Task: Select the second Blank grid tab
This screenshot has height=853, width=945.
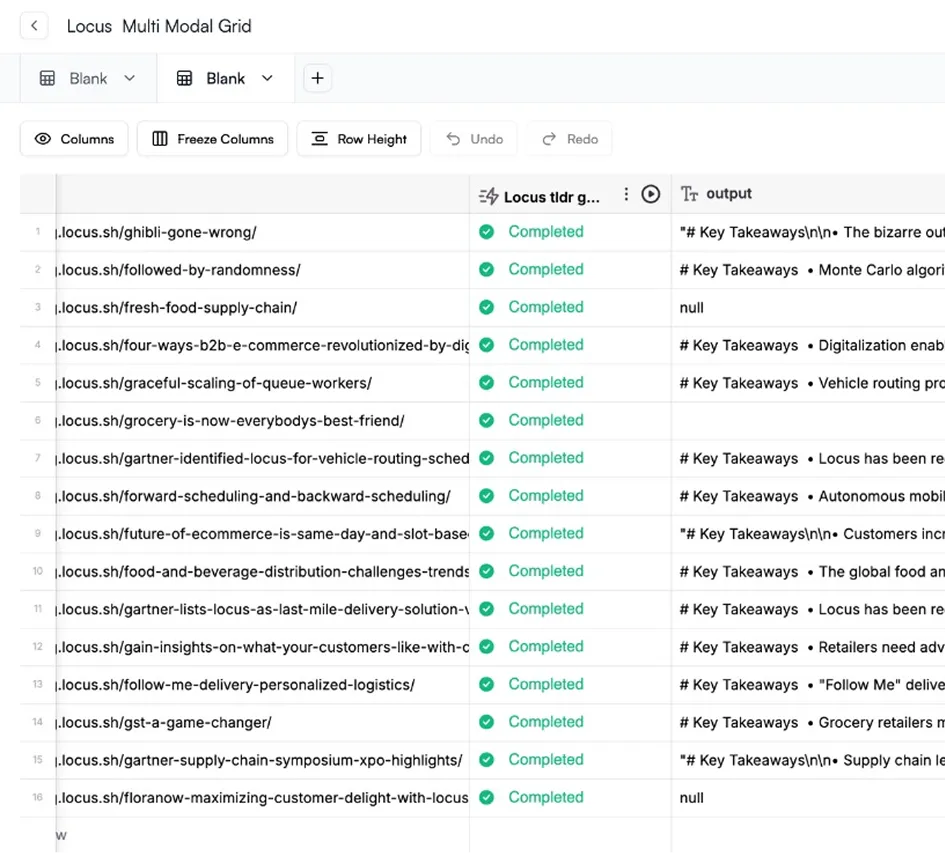Action: click(225, 78)
